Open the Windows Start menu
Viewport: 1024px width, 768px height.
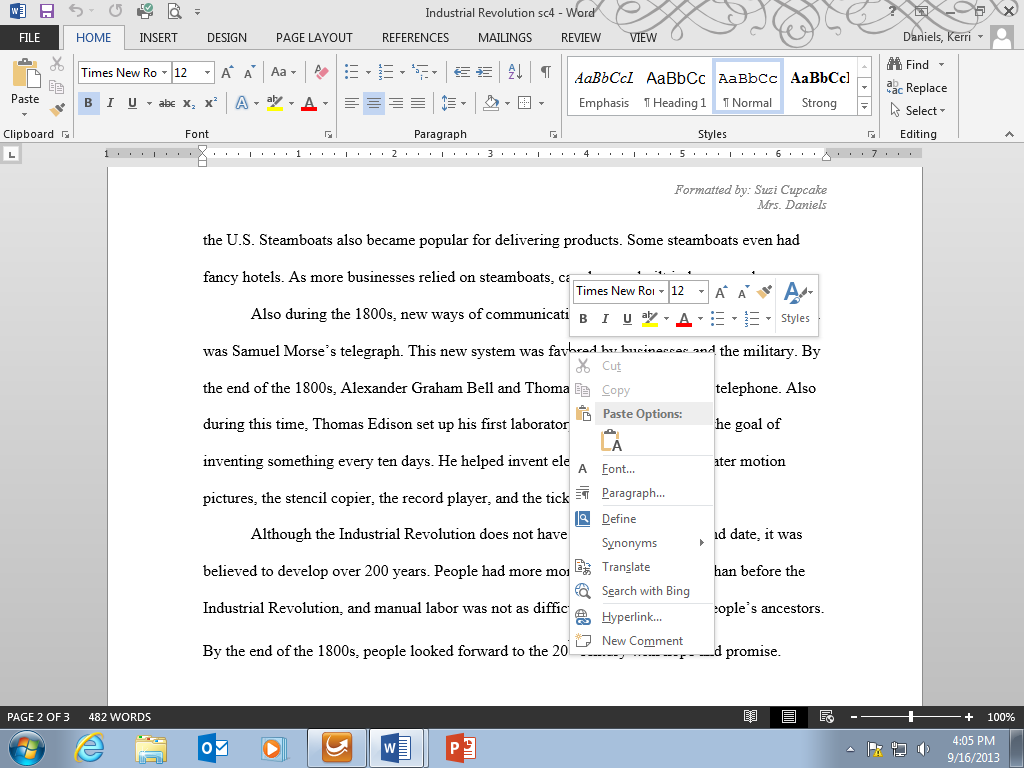27,748
